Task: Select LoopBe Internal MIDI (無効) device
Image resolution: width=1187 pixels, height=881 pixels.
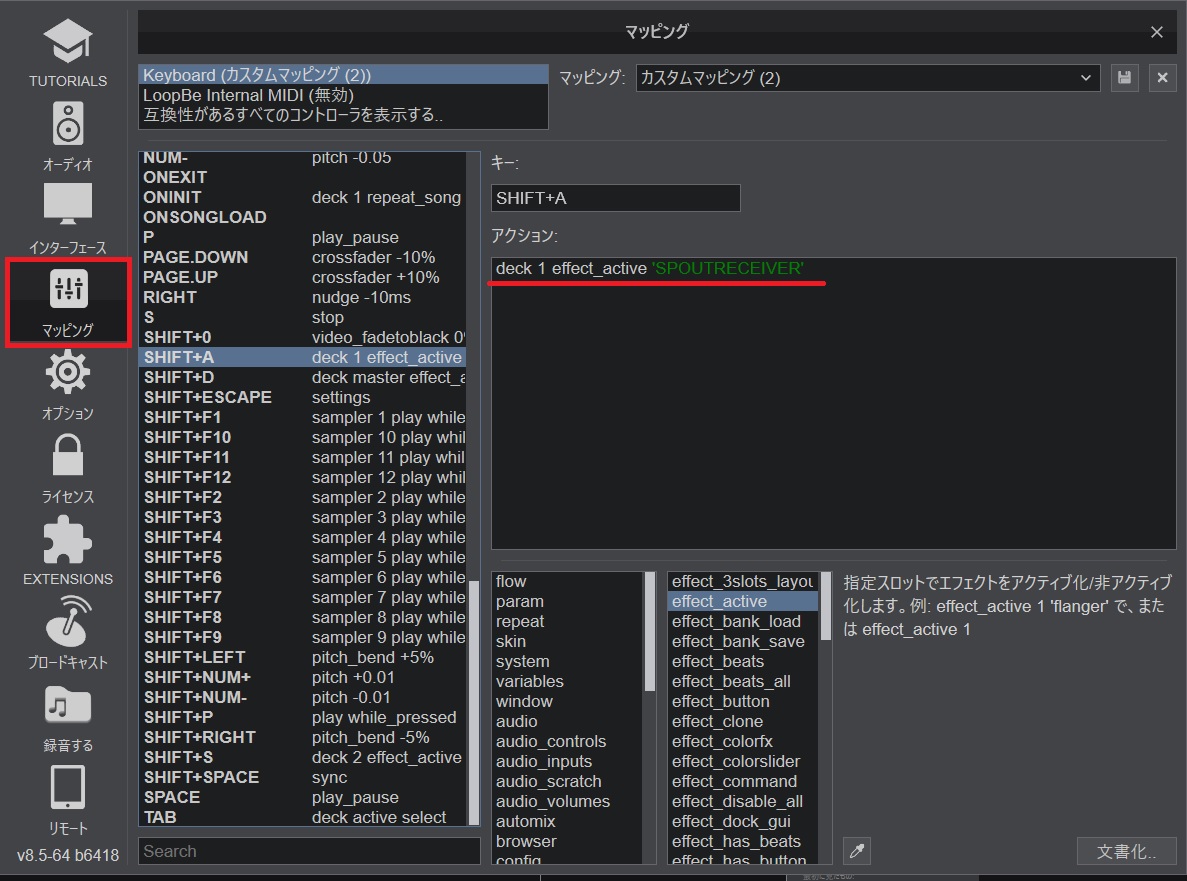Action: (x=343, y=95)
